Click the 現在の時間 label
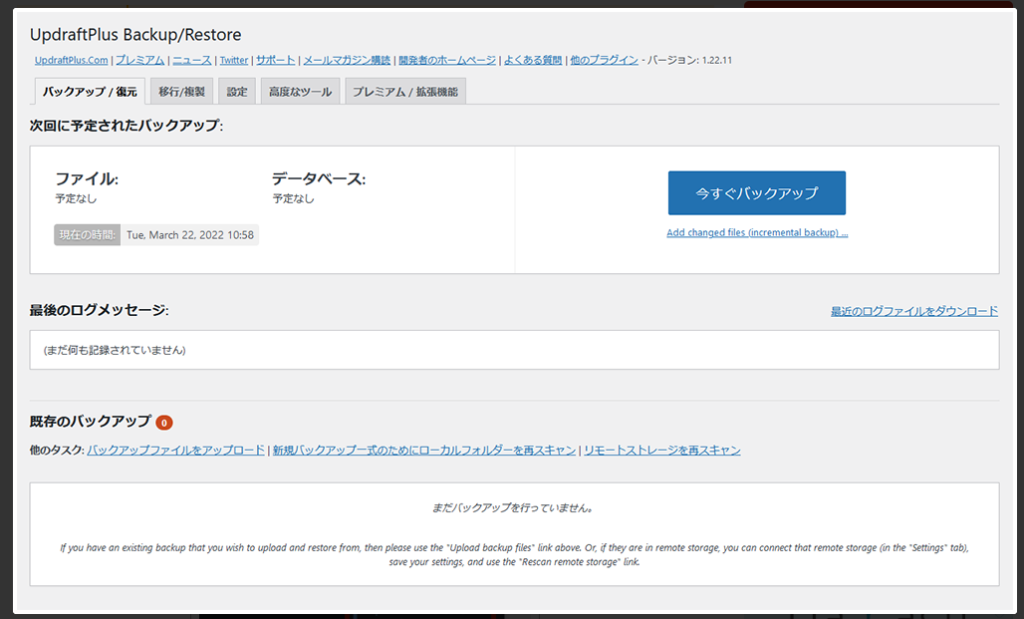 (88, 235)
